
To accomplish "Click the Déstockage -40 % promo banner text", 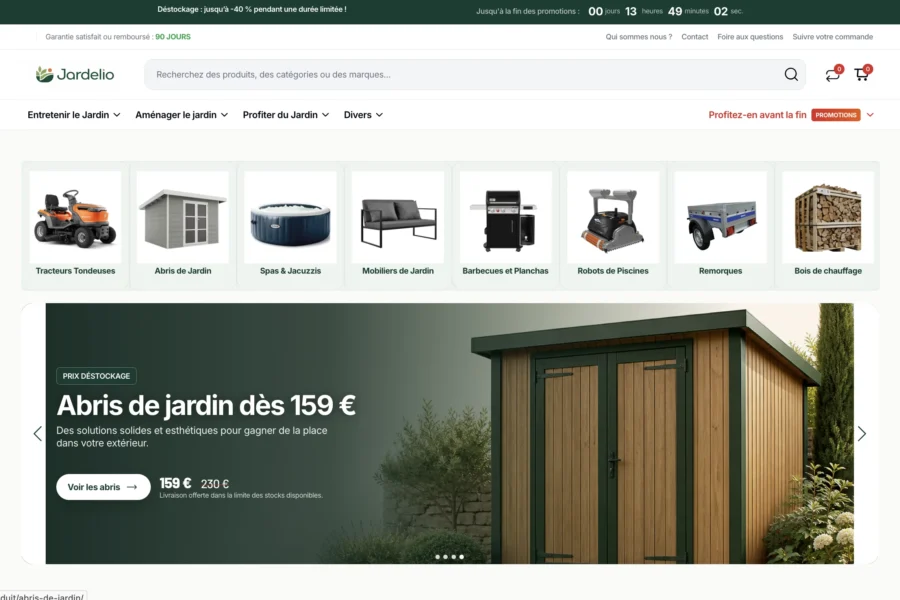I will (x=251, y=9).
